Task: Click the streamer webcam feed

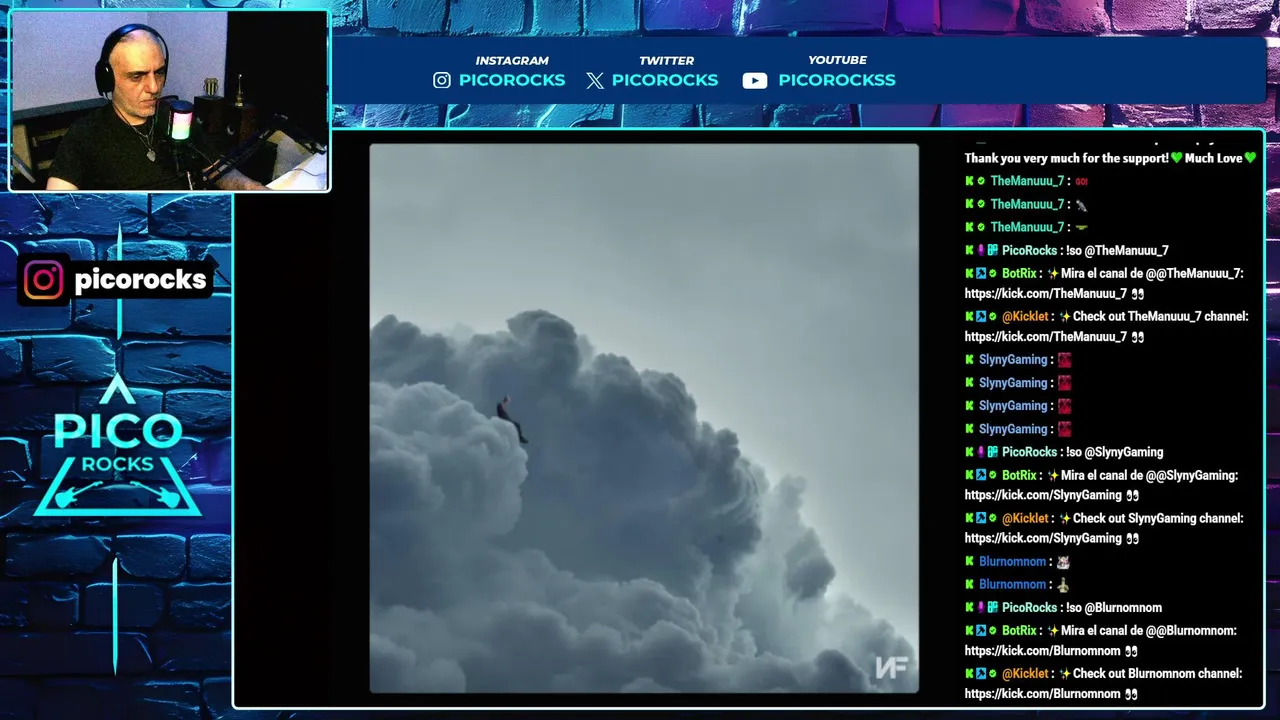Action: 169,100
